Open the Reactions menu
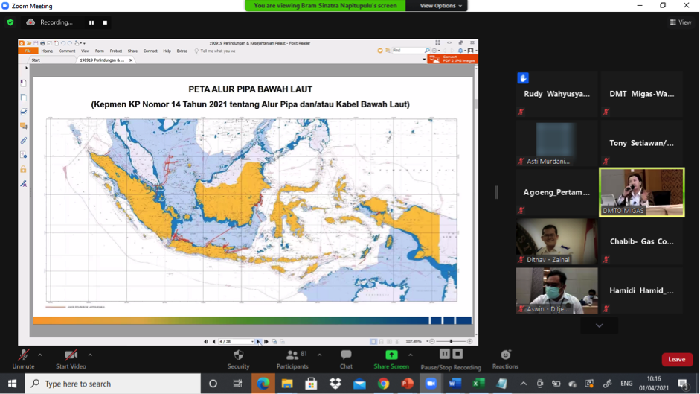Screen dimensions: 700x394 (505, 359)
